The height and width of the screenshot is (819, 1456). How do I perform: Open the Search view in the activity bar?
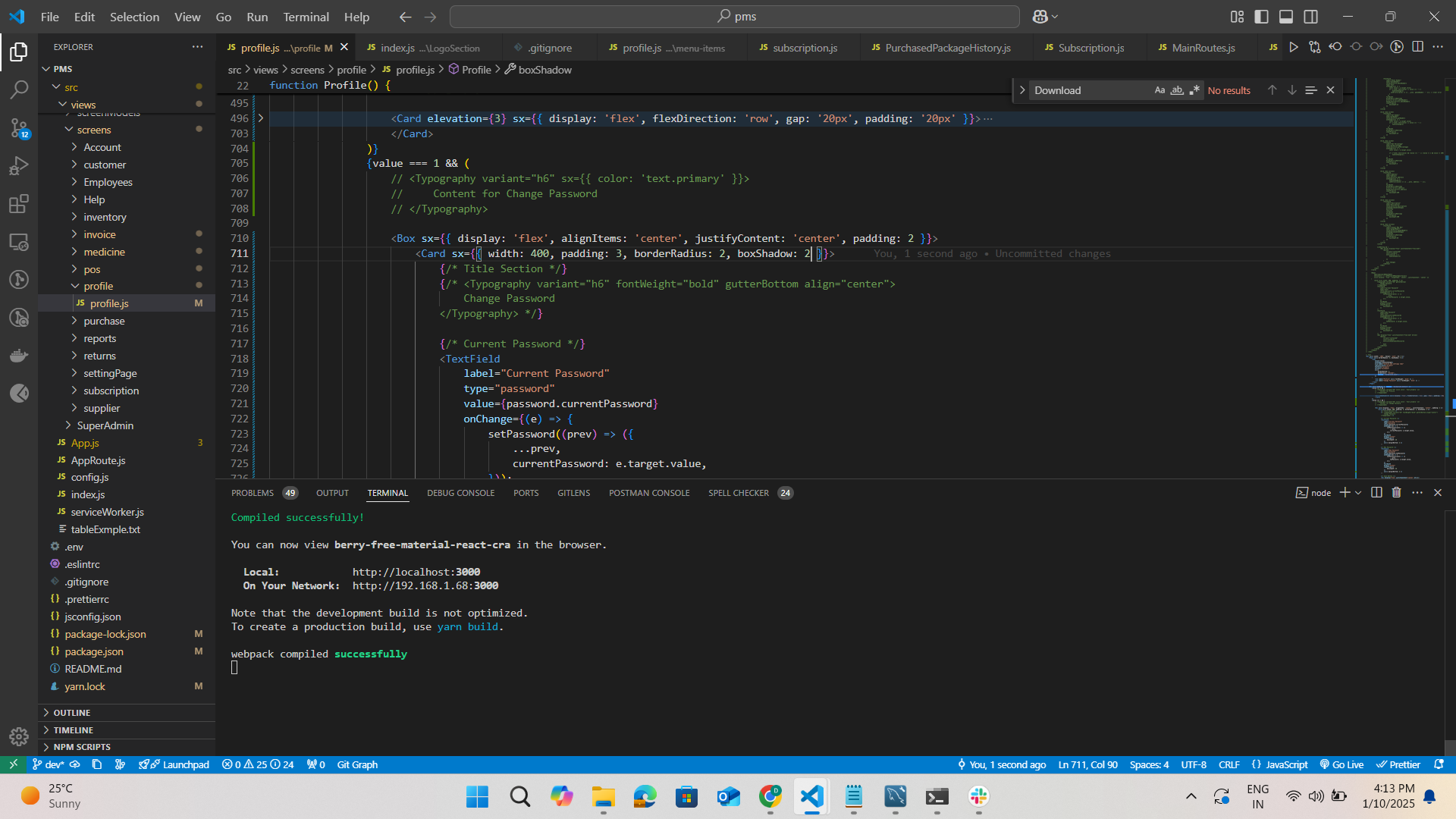coord(19,89)
